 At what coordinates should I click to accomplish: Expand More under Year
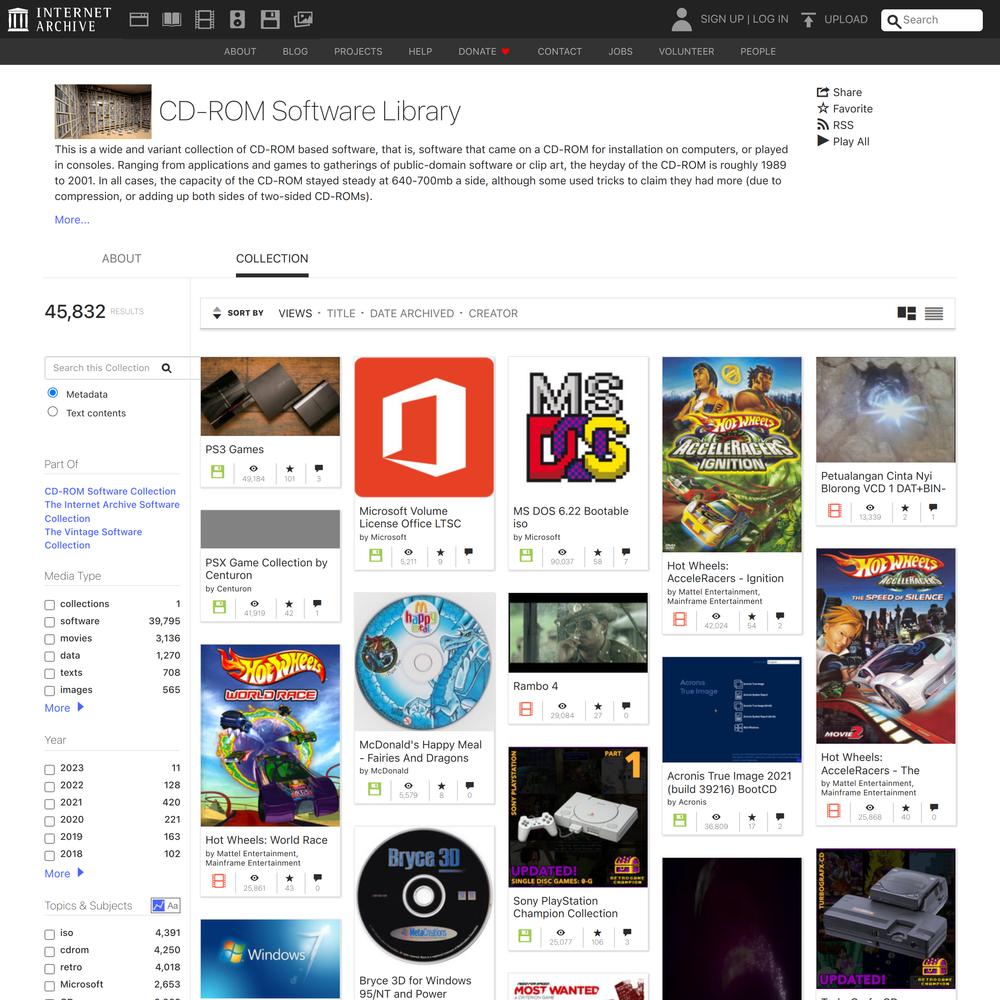tap(64, 873)
